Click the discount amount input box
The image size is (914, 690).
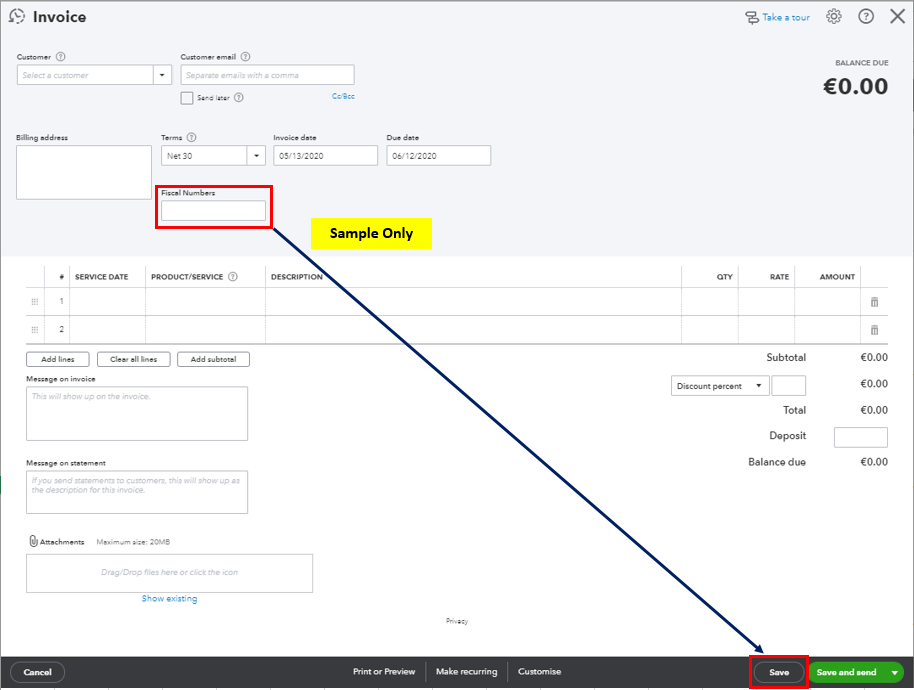789,386
